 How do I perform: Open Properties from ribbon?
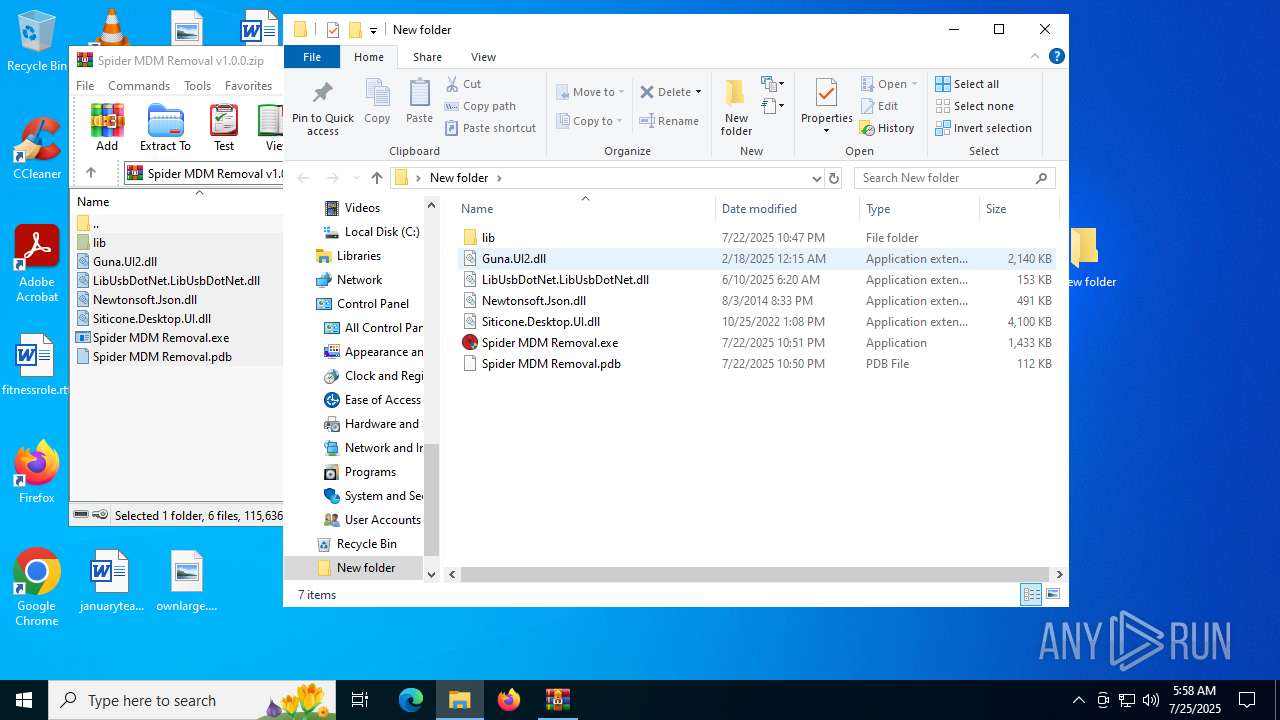[826, 107]
